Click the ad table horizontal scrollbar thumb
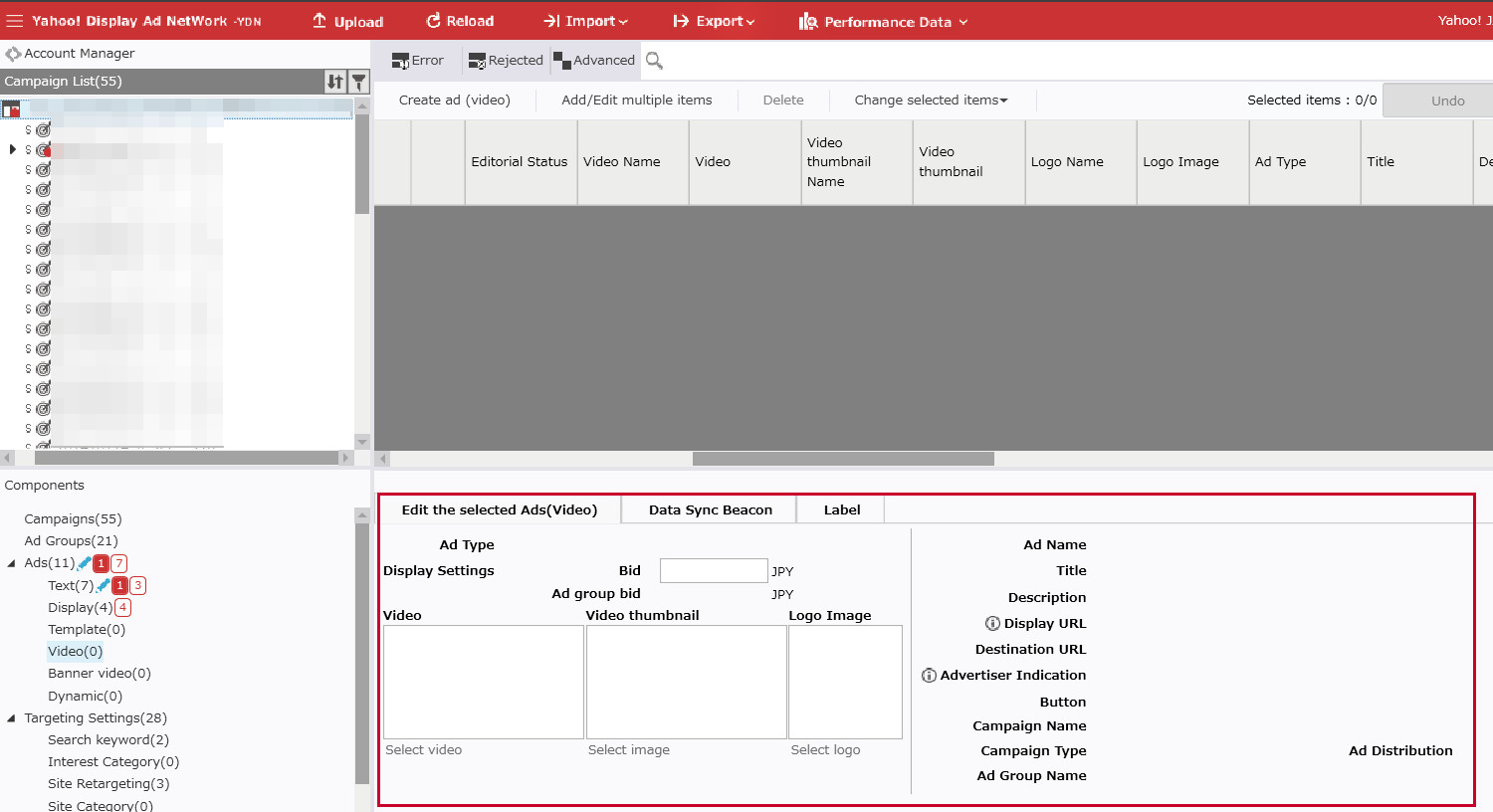 click(843, 459)
